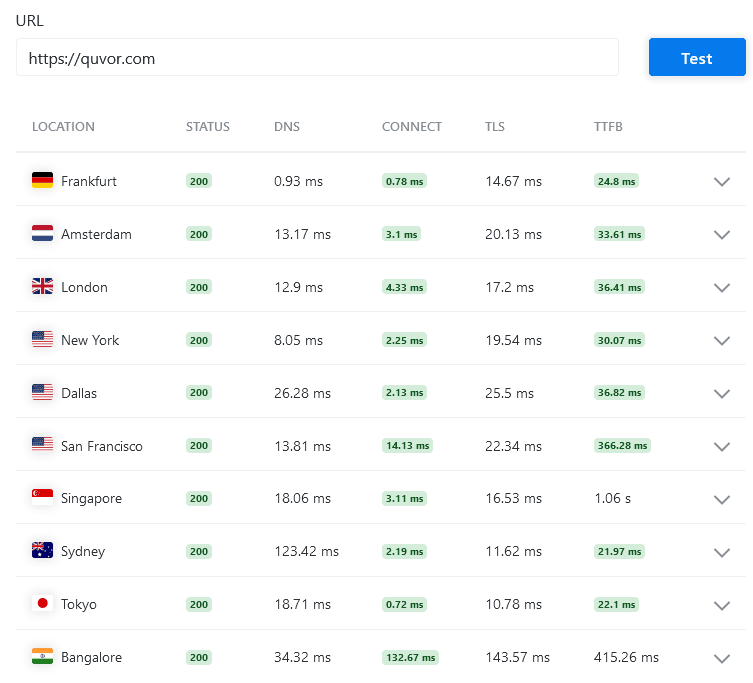Click the TTFB column header

click(608, 127)
